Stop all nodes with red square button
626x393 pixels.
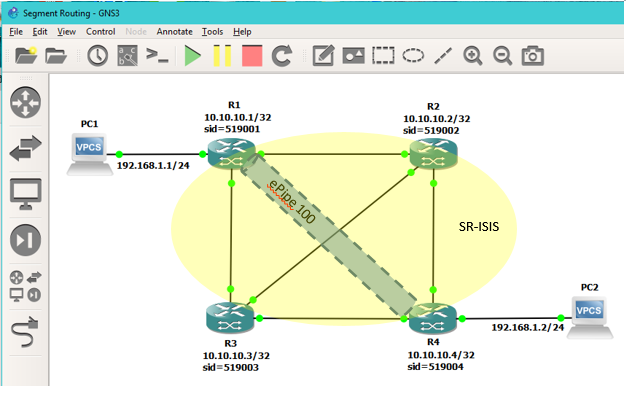tap(252, 56)
